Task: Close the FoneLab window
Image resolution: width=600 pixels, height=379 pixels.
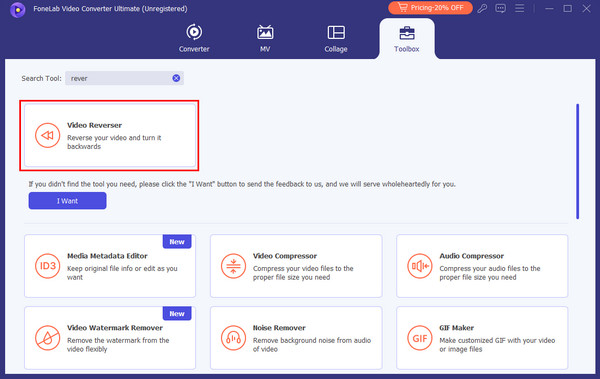Action: point(586,8)
